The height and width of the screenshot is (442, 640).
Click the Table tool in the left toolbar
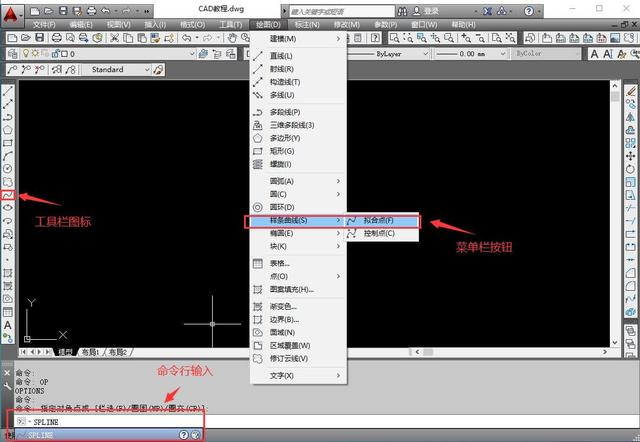click(8, 312)
